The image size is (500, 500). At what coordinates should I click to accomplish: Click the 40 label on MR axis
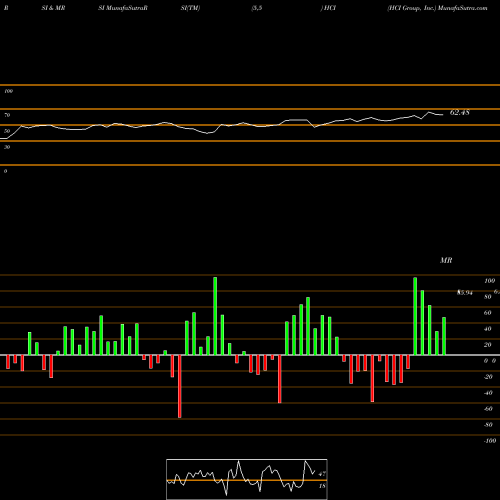(x=488, y=329)
